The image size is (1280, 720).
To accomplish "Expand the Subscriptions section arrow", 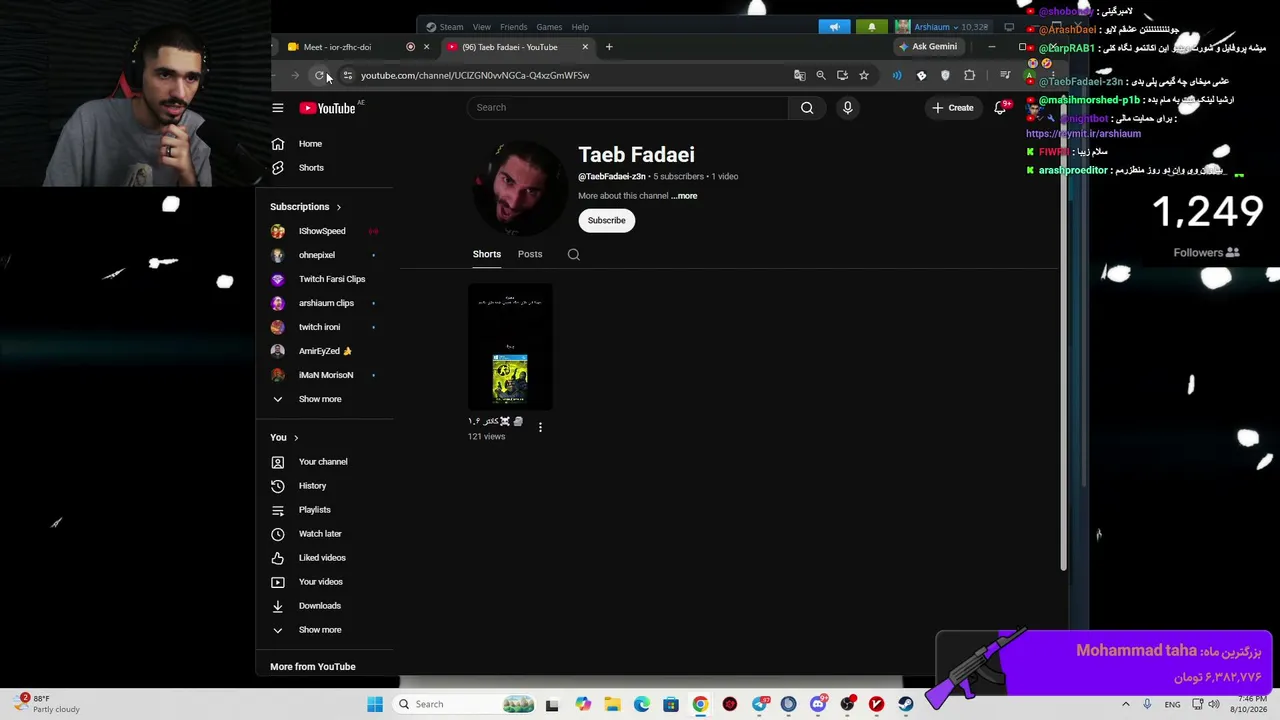I will click(338, 207).
